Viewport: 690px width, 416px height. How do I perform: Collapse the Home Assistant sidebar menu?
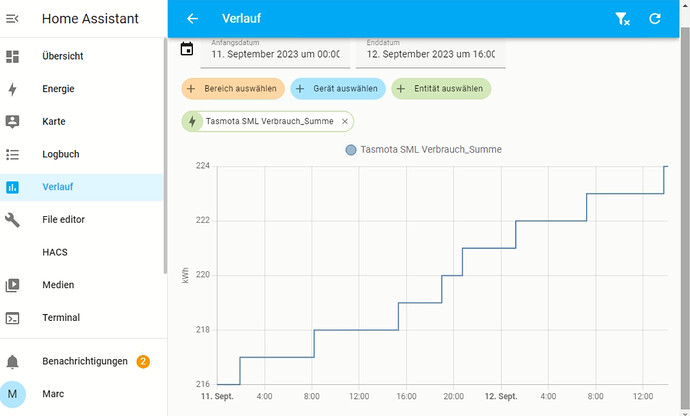[13, 18]
